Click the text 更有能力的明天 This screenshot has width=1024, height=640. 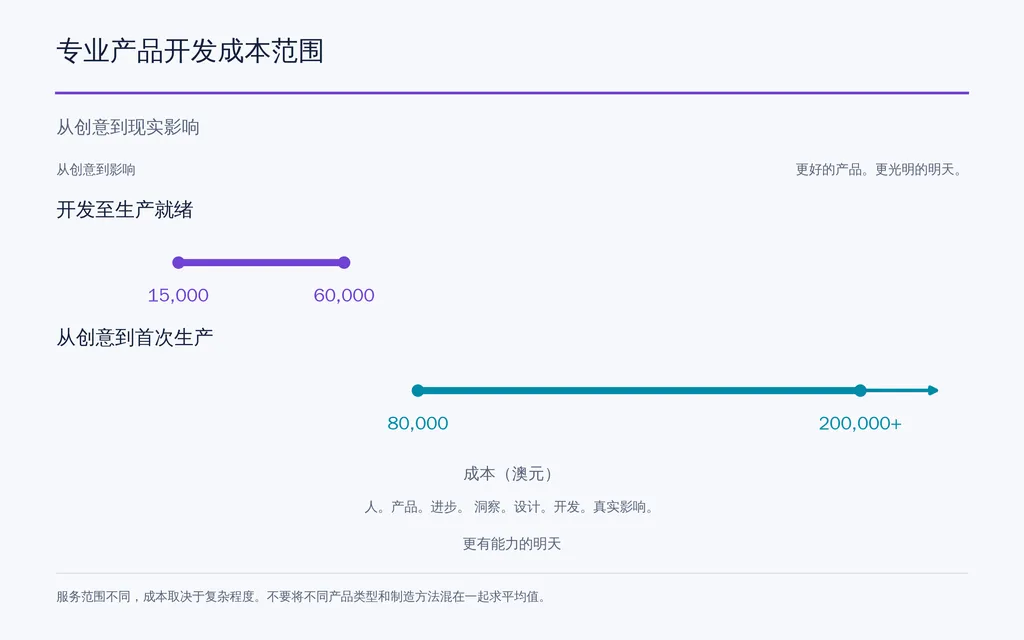click(512, 544)
